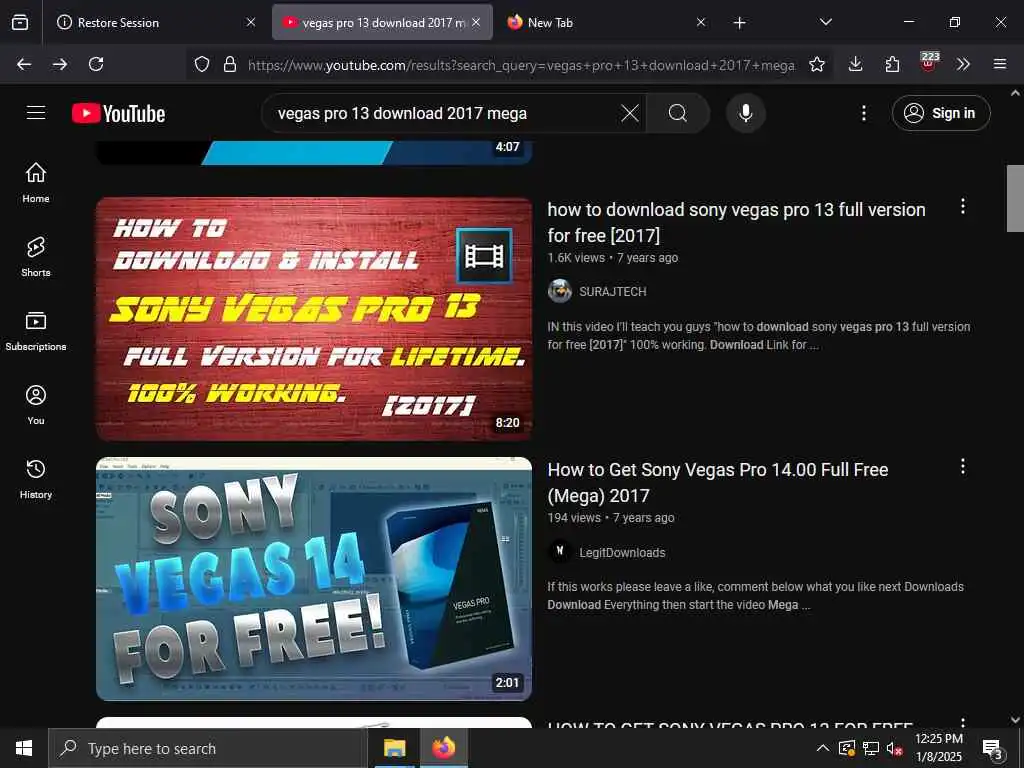The height and width of the screenshot is (768, 1024).
Task: Switch to the Restore Session tab
Action: pos(156,22)
